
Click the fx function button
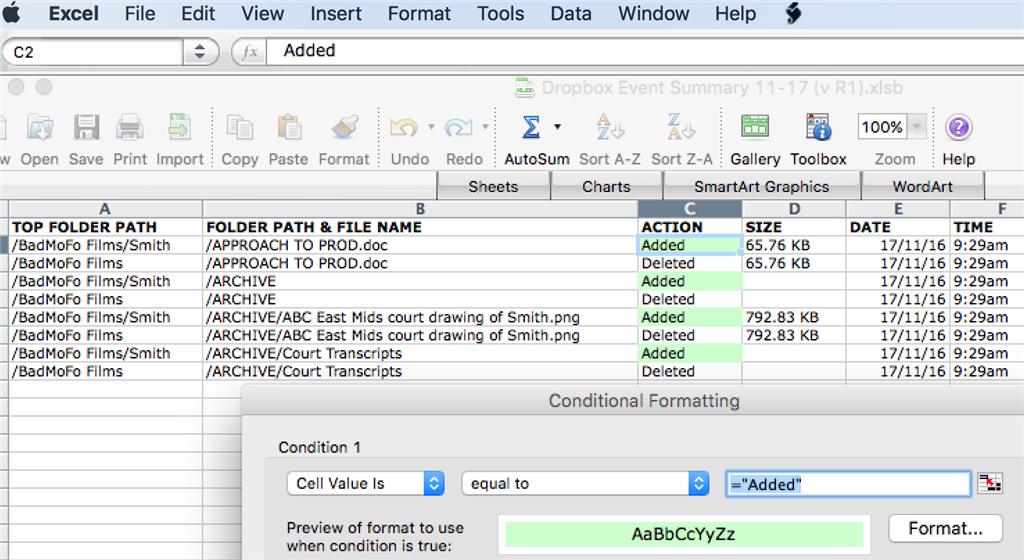249,52
